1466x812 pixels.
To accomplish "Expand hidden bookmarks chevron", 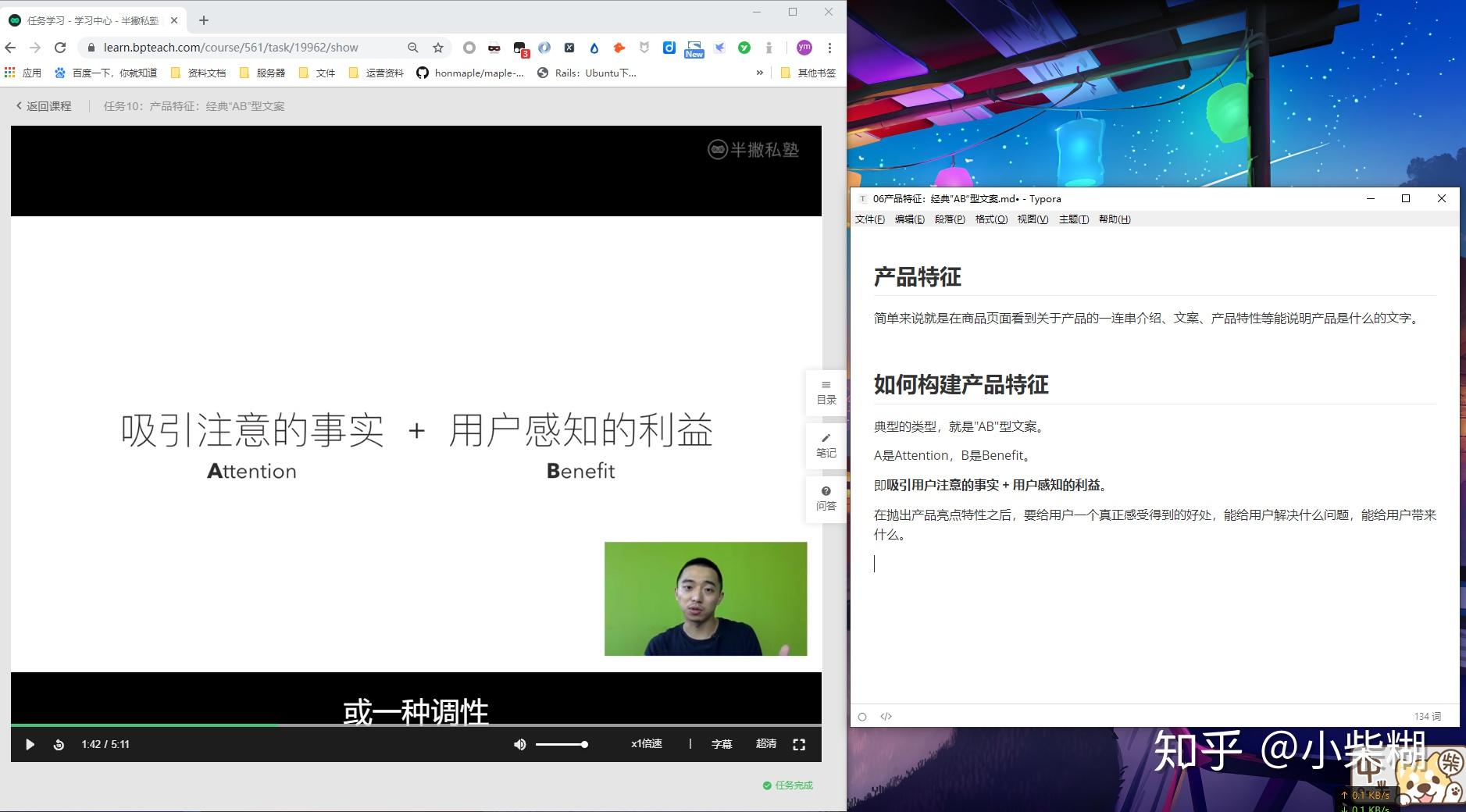I will pyautogui.click(x=759, y=73).
